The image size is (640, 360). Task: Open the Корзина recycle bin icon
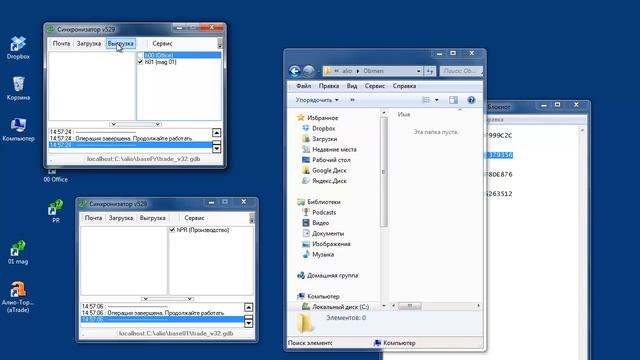[x=18, y=88]
